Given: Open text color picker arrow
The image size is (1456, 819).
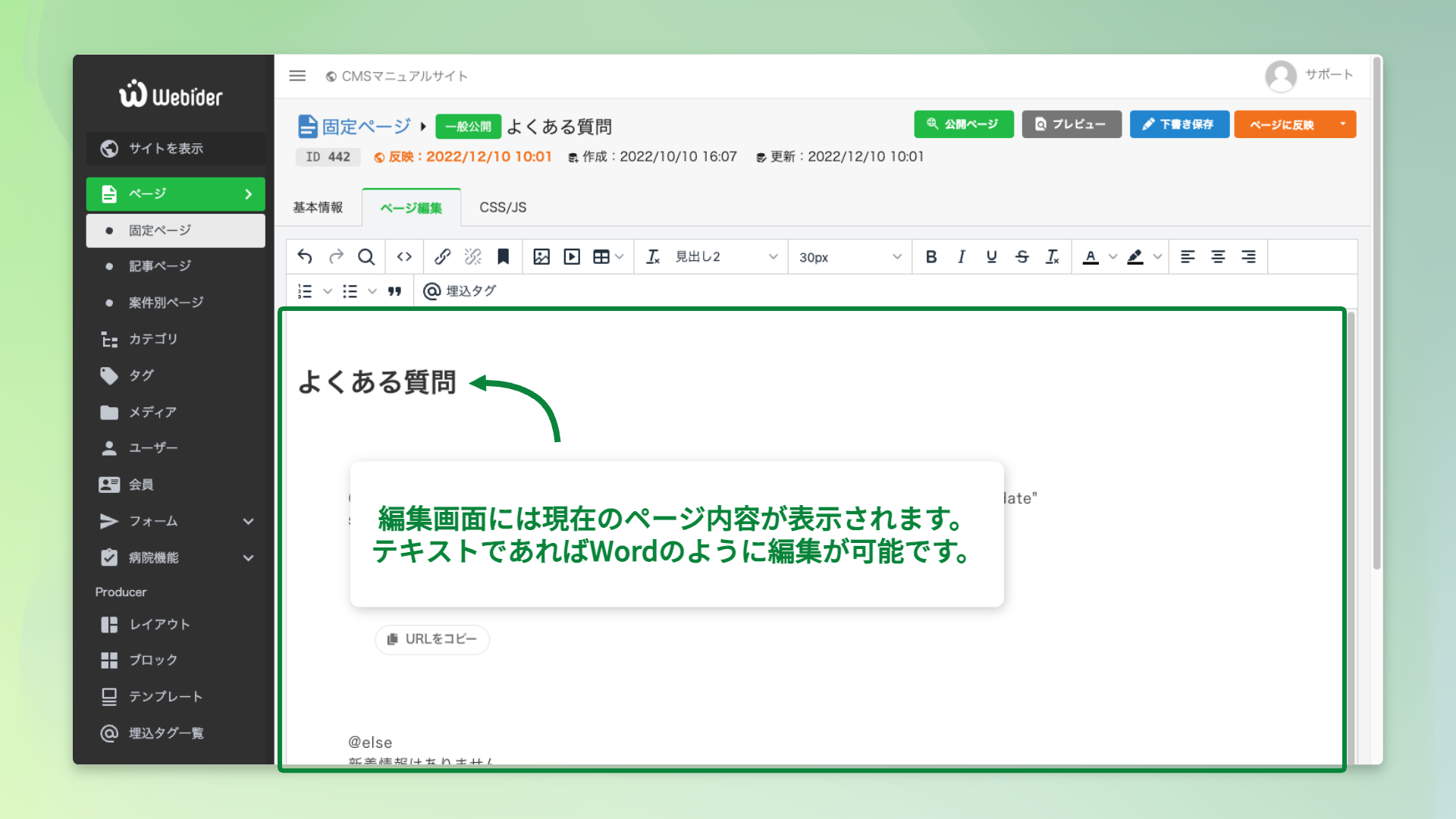Looking at the screenshot, I should coord(1113,257).
